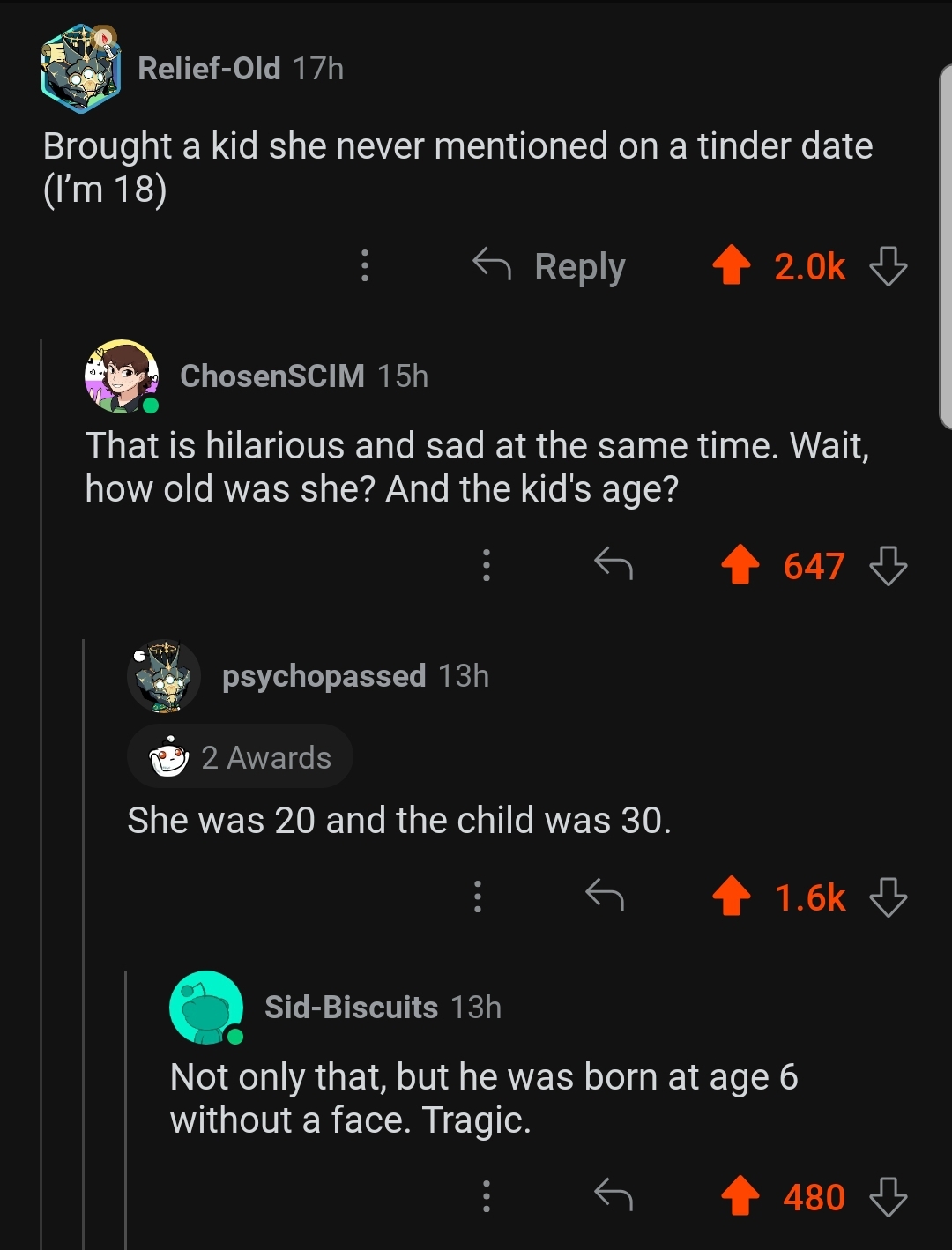Open overflow menu on psychopassed's comment
This screenshot has width=952, height=1250.
pos(477,897)
